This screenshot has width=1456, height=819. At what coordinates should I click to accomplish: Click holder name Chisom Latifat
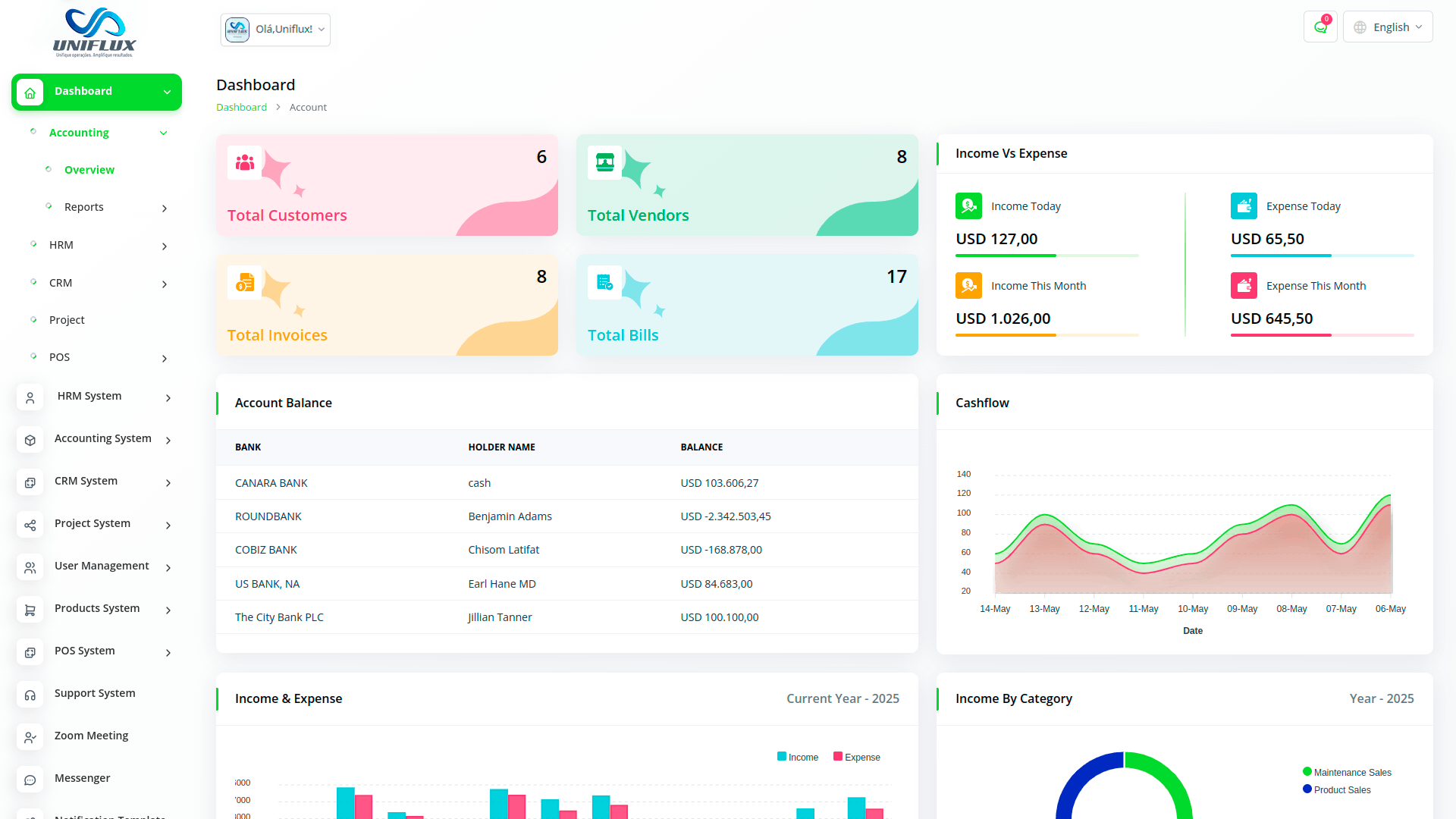point(504,550)
